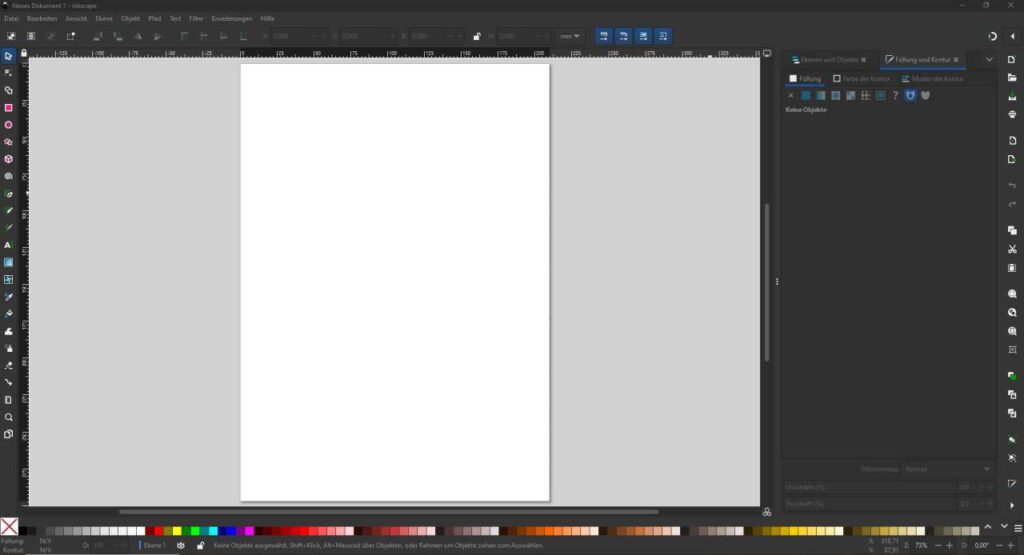Select the even-odd fill rule icon
This screenshot has height=555, width=1024.
point(910,95)
